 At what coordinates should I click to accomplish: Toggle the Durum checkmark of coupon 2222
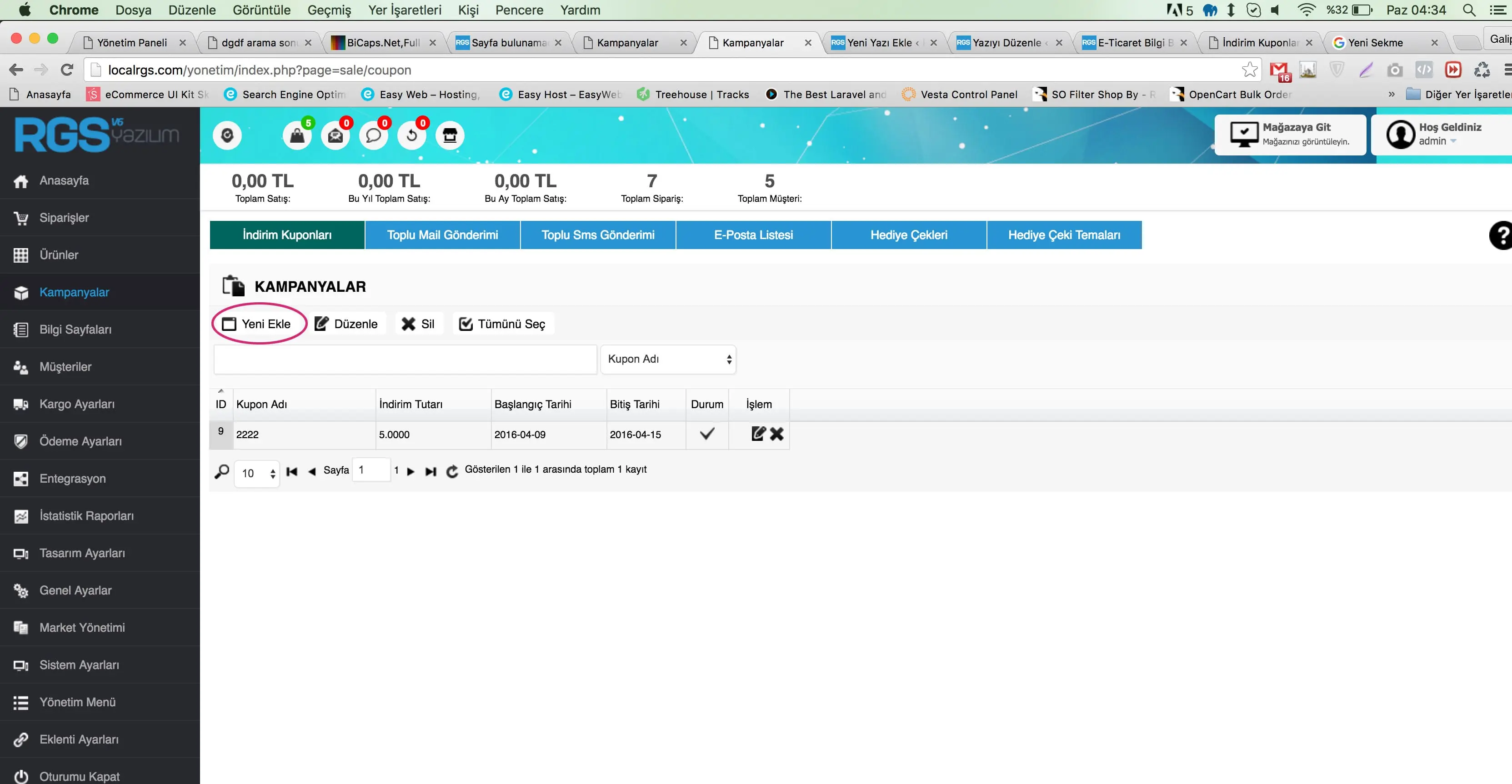707,434
